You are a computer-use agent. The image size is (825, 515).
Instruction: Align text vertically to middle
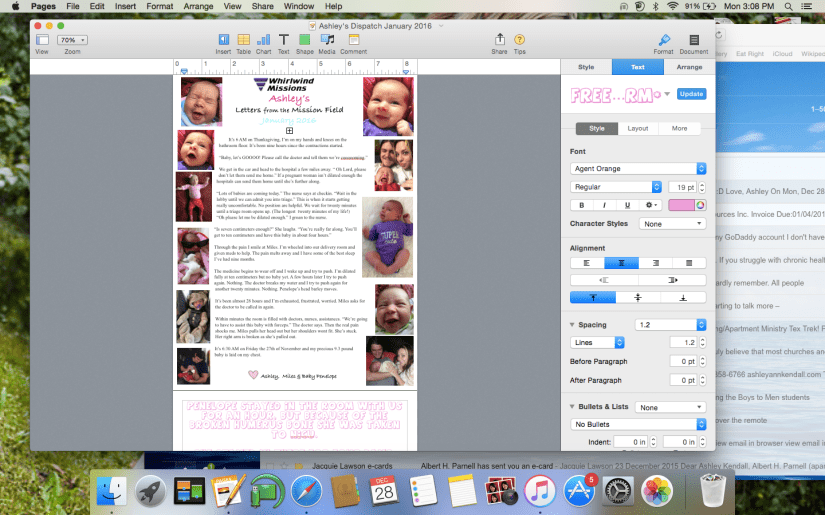(638, 298)
